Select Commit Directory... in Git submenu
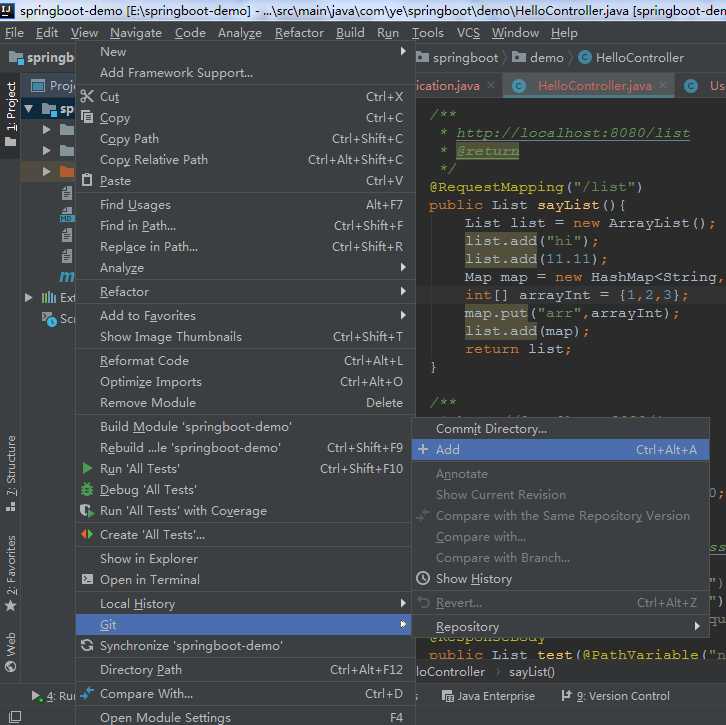Viewport: 726px width, 725px height. point(560,429)
